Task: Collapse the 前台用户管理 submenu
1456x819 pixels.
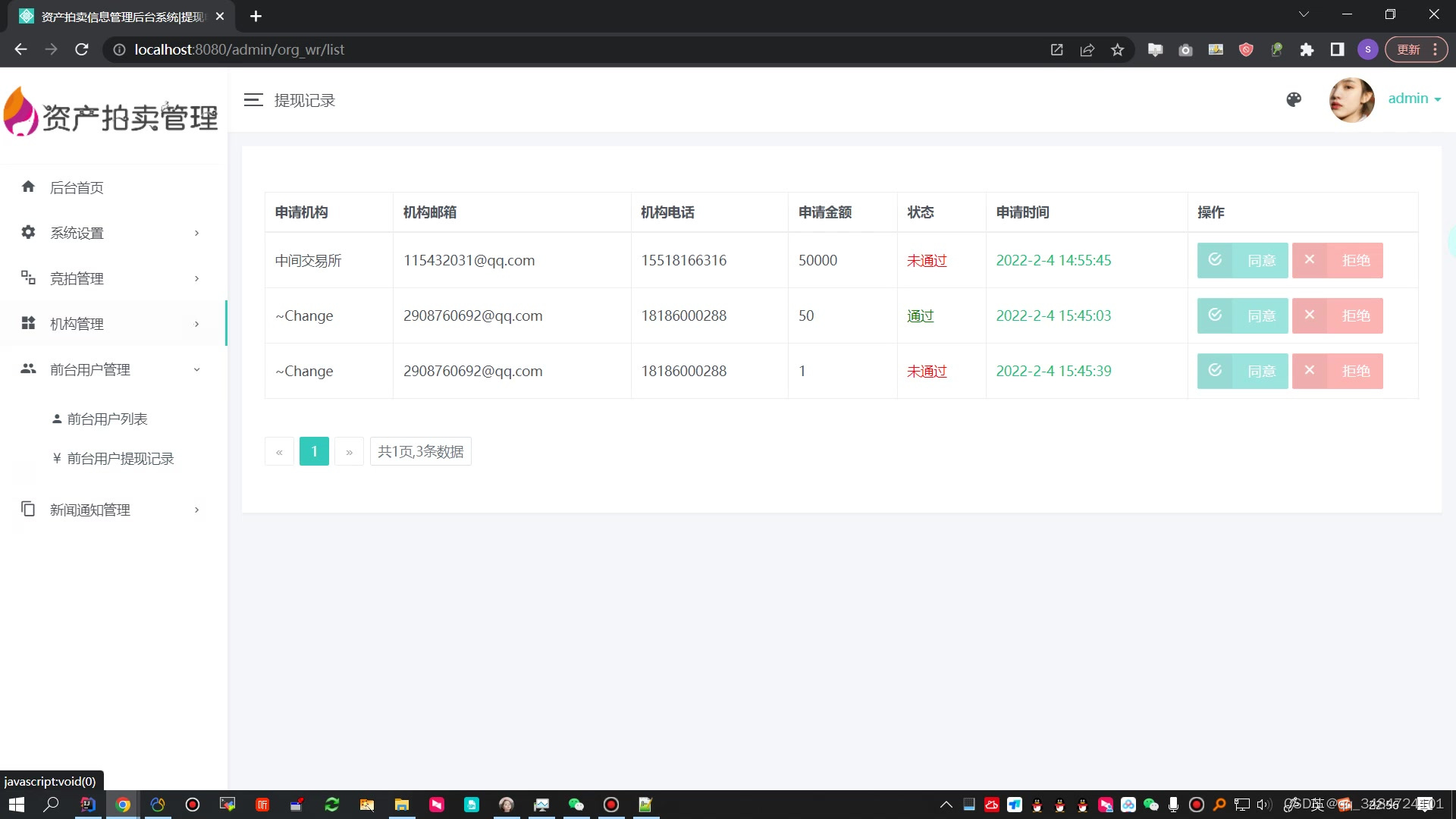Action: (x=196, y=369)
